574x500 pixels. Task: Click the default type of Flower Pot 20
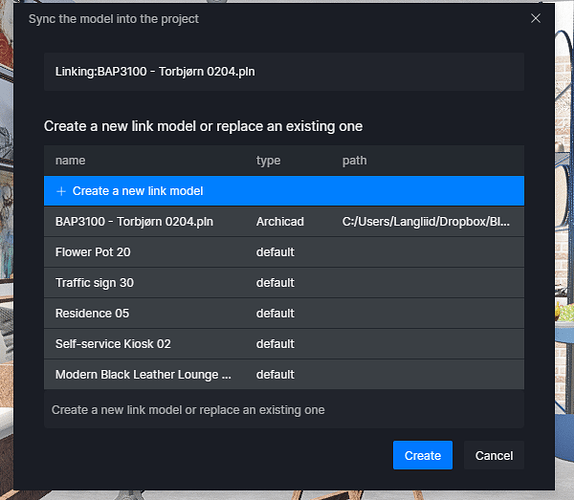click(275, 252)
